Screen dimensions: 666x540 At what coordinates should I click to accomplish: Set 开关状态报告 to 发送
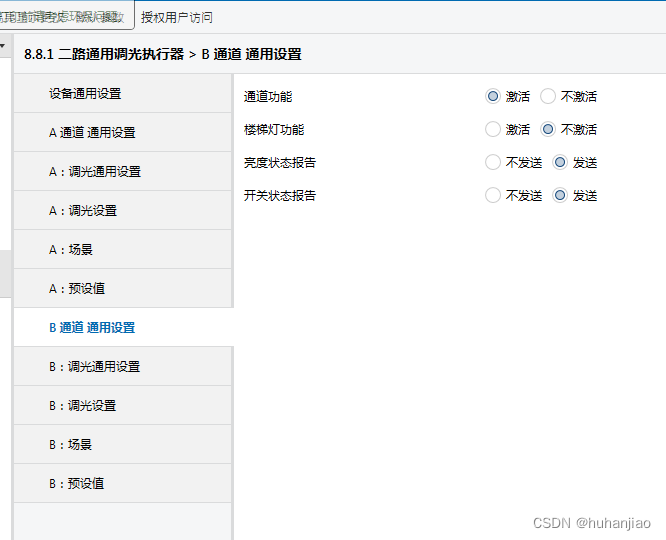(x=560, y=195)
